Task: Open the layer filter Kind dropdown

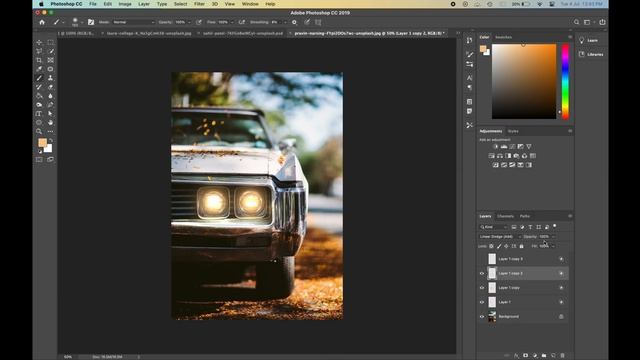Action: click(493, 227)
